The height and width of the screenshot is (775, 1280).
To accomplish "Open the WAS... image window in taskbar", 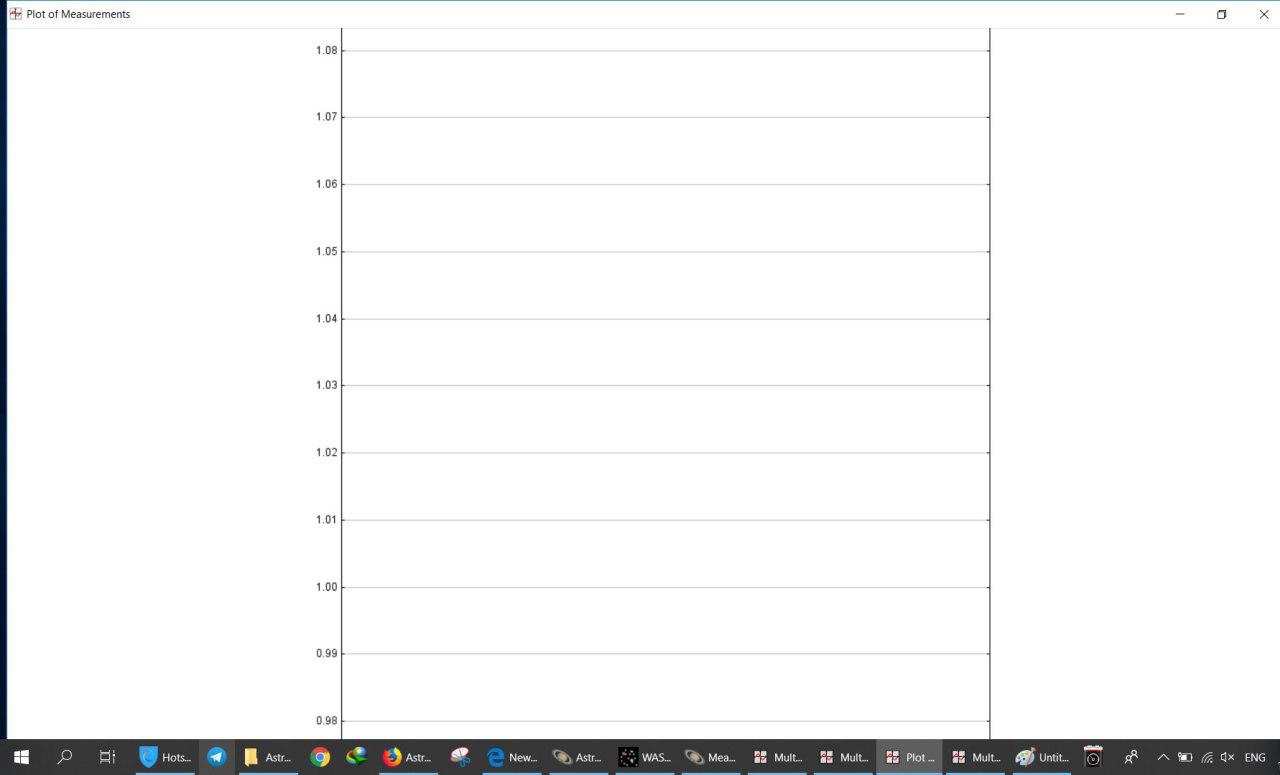I will coord(645,757).
